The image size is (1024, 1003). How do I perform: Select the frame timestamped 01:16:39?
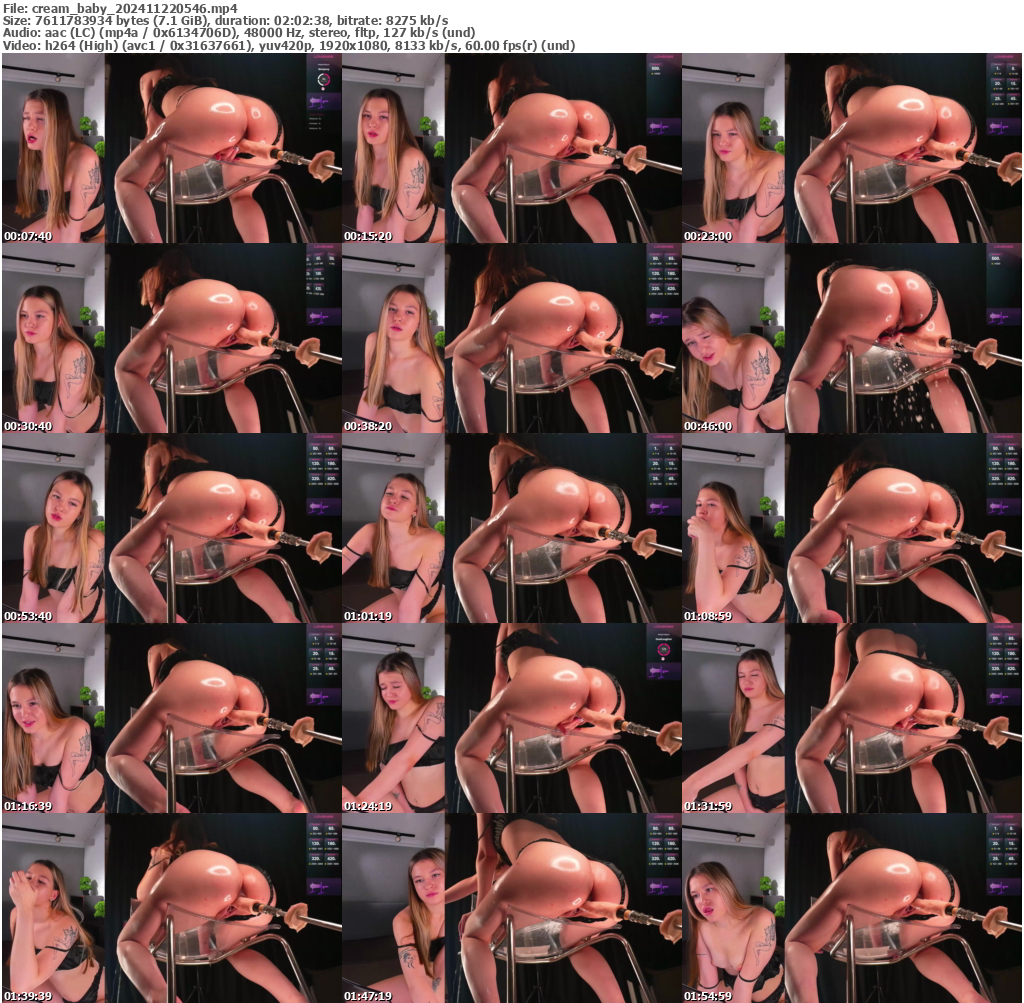coord(171,718)
